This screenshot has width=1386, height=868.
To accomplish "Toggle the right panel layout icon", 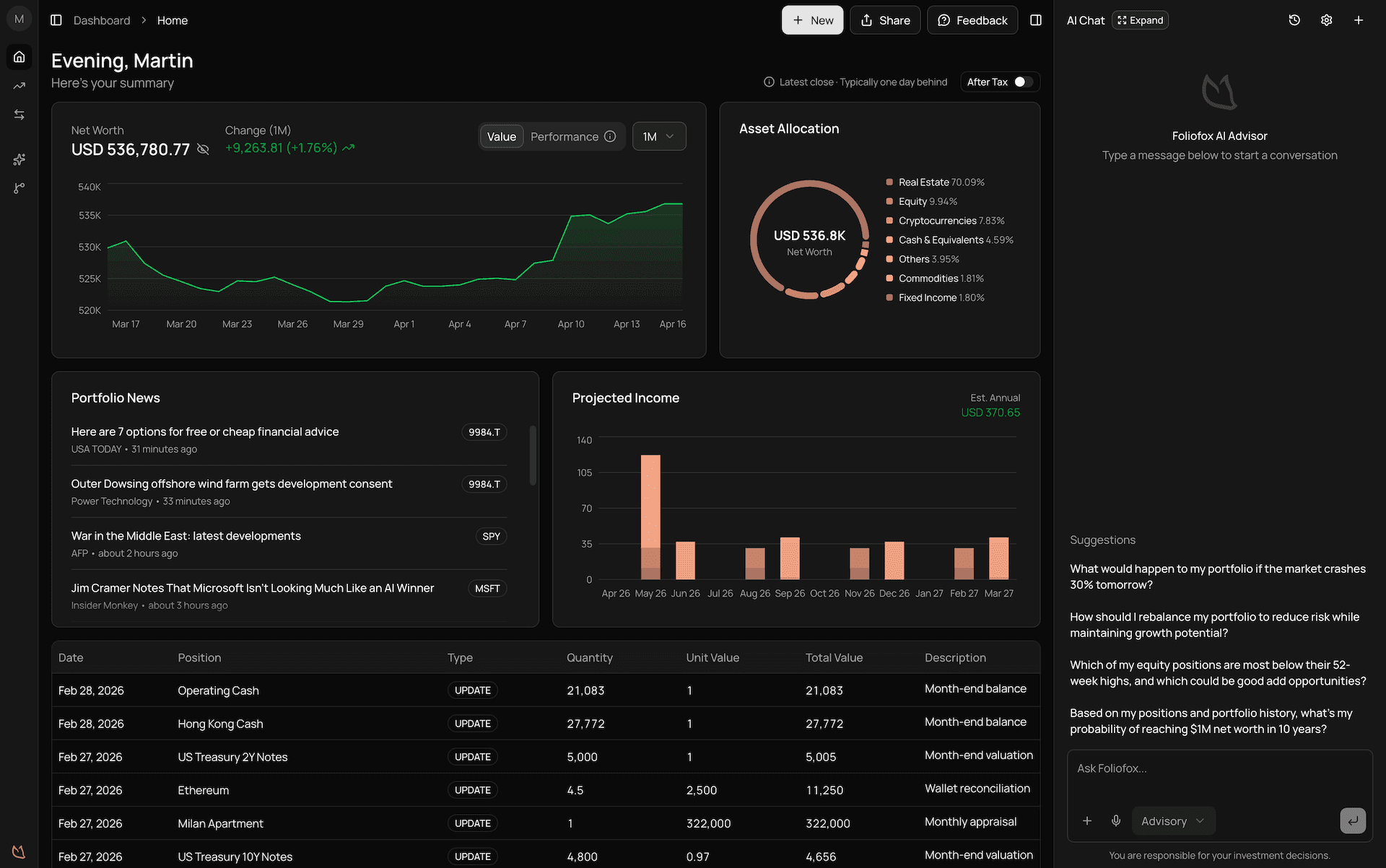I will click(1036, 20).
